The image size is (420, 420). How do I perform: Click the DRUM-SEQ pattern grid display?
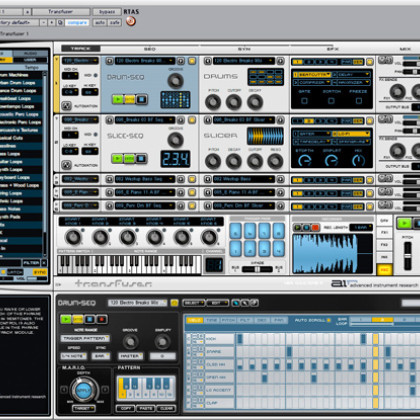point(175,99)
